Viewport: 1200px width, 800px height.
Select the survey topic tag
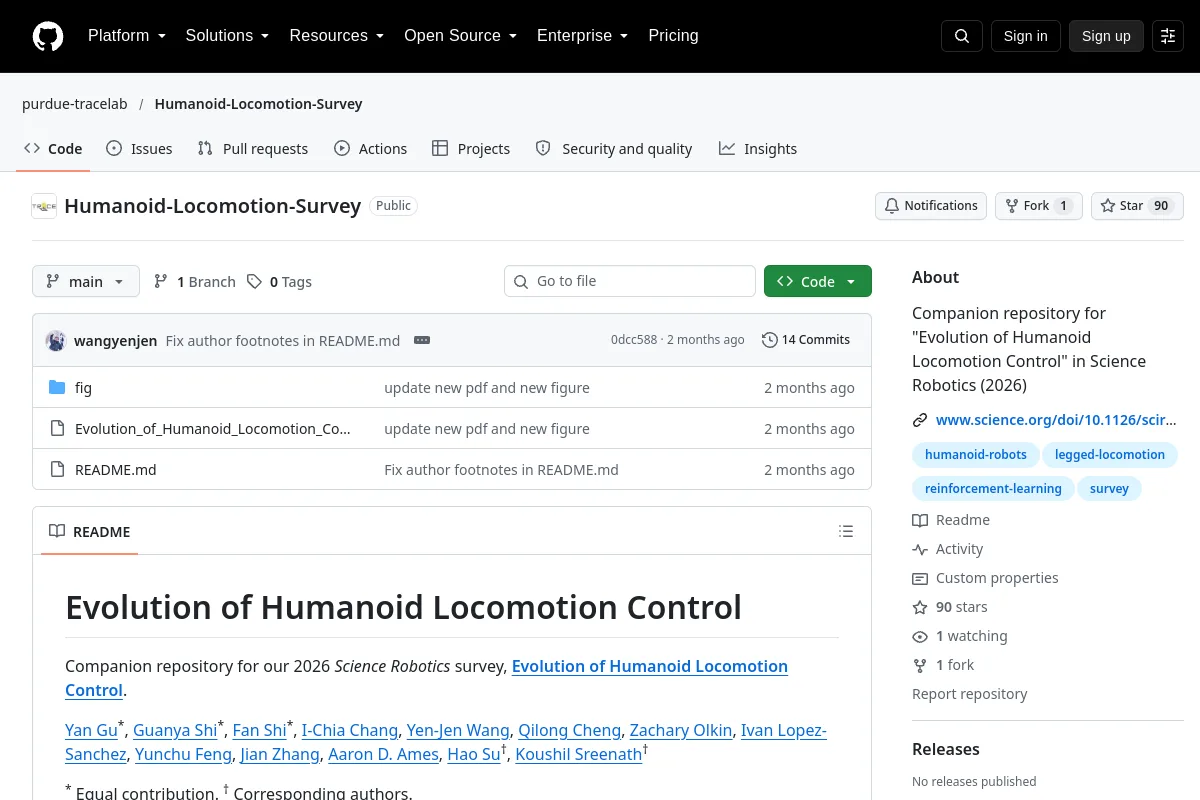tap(1109, 489)
